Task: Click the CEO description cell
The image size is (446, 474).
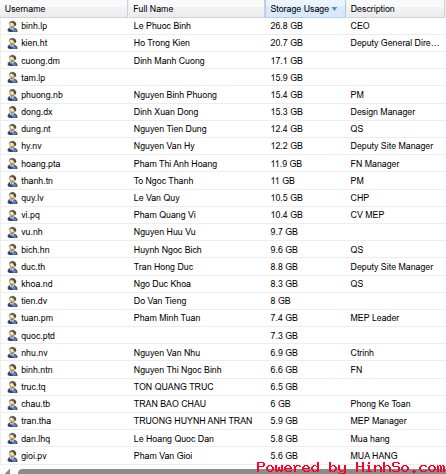Action: (x=360, y=26)
